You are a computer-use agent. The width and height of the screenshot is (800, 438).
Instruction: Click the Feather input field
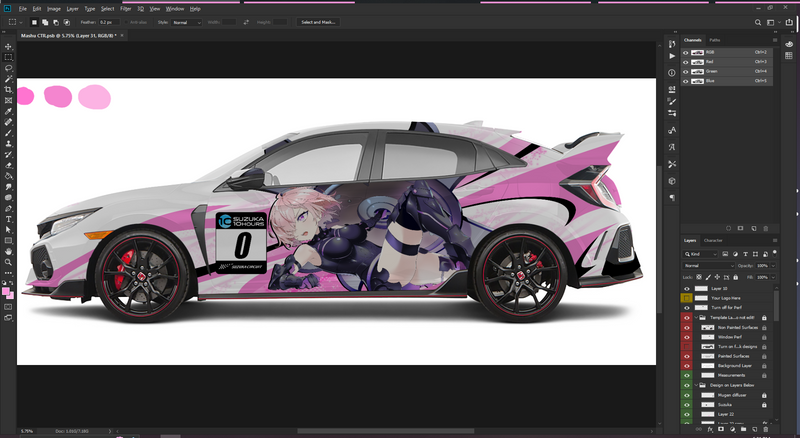(x=110, y=21)
